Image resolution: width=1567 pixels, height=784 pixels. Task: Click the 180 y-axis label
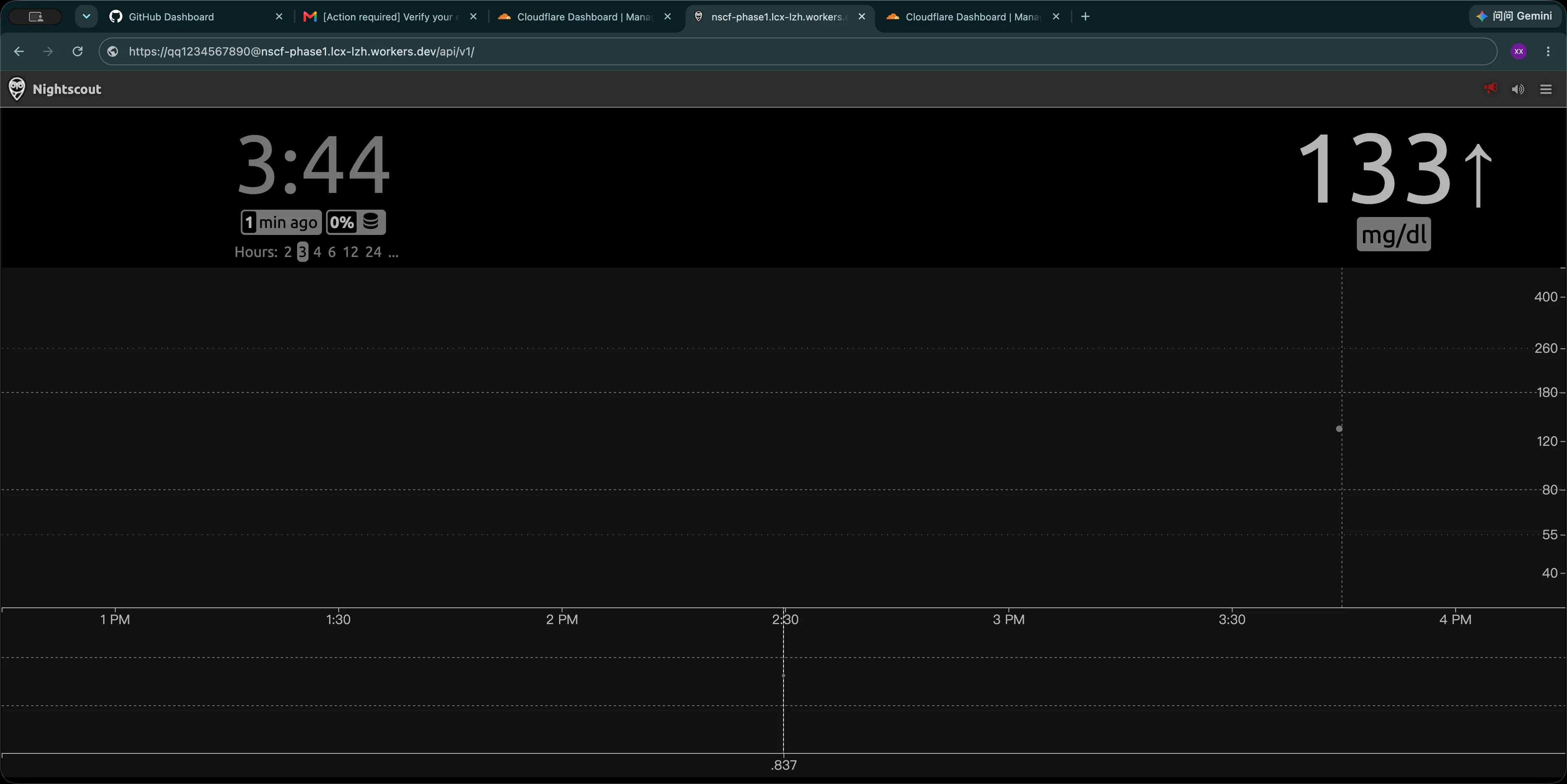point(1547,392)
